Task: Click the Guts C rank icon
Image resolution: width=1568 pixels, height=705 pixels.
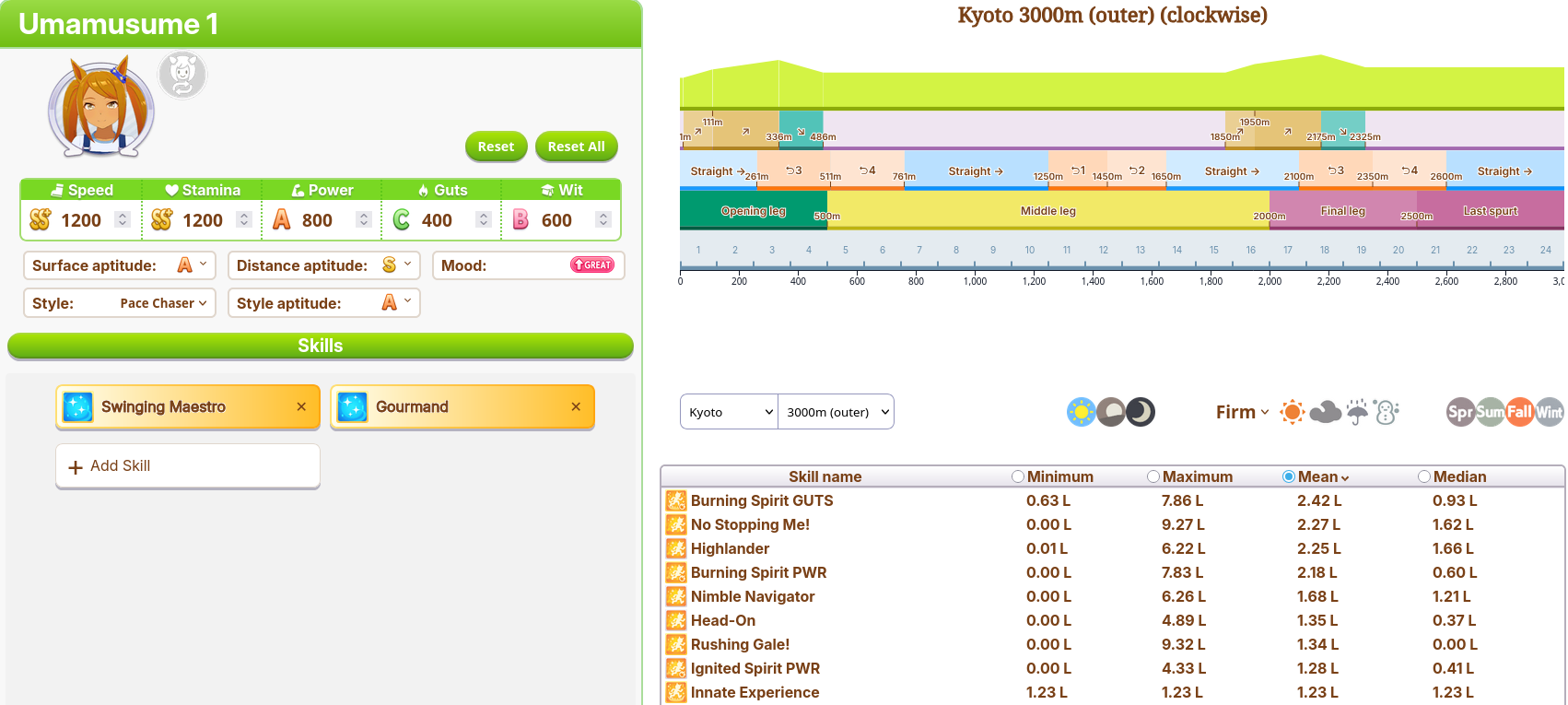Action: pyautogui.click(x=401, y=219)
